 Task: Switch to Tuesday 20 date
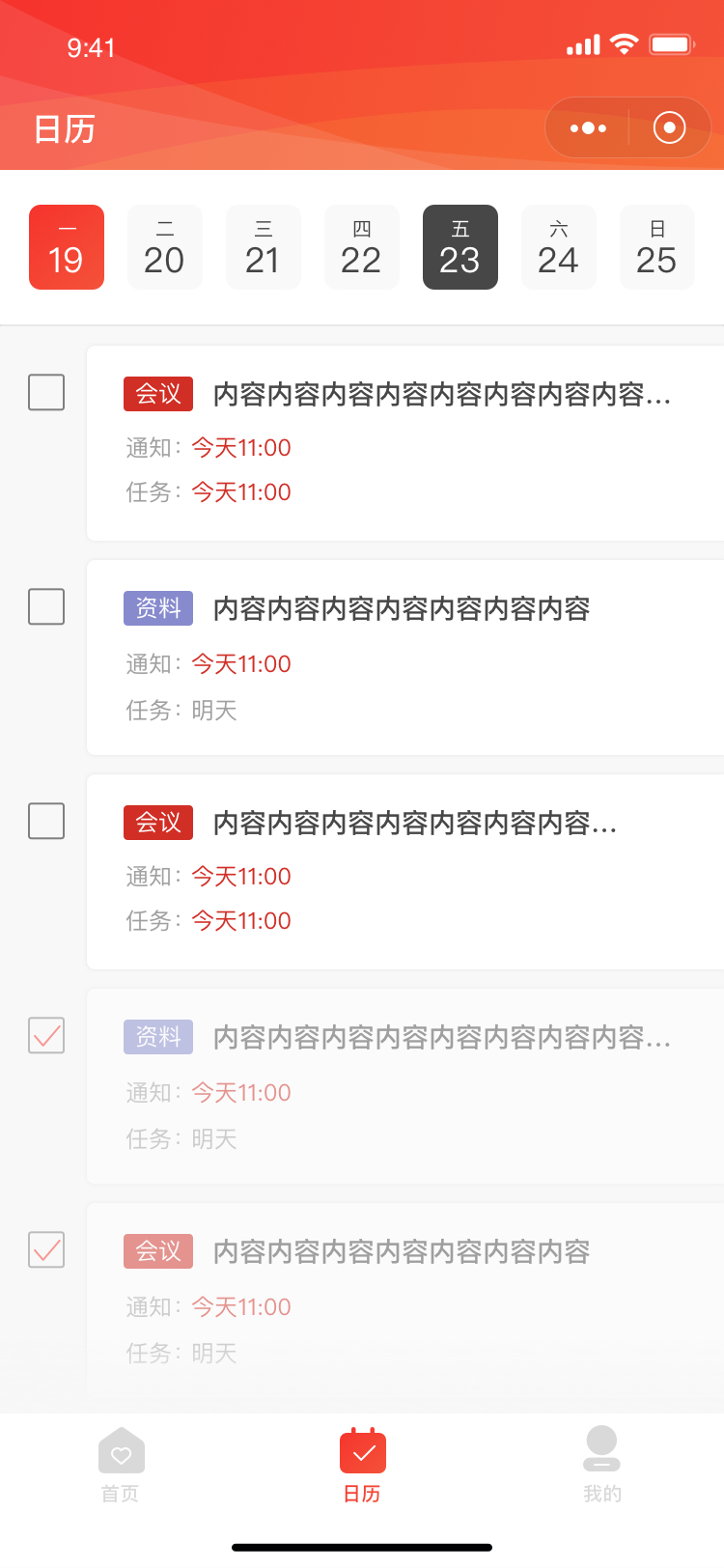click(165, 247)
